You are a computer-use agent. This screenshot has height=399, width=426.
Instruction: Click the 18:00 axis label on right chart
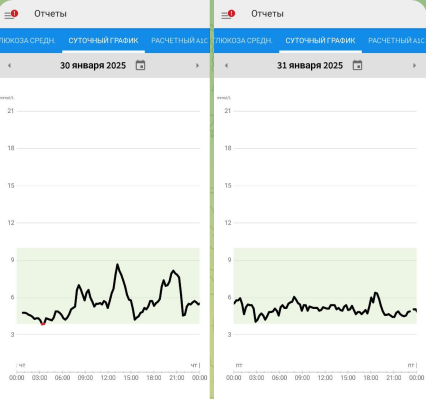point(371,378)
